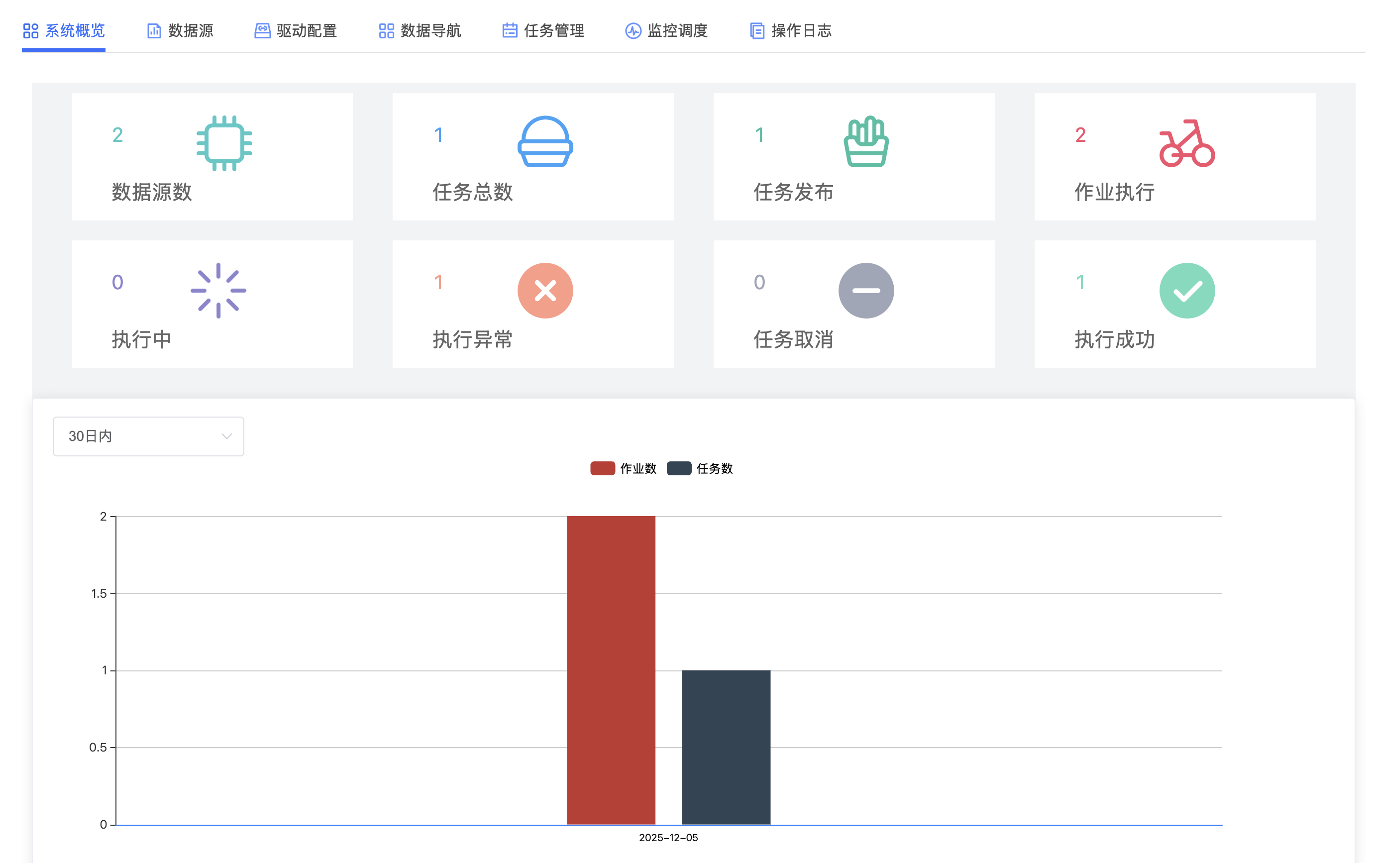The image size is (1377, 868).
Task: Switch to the 数据源 tab
Action: (180, 30)
